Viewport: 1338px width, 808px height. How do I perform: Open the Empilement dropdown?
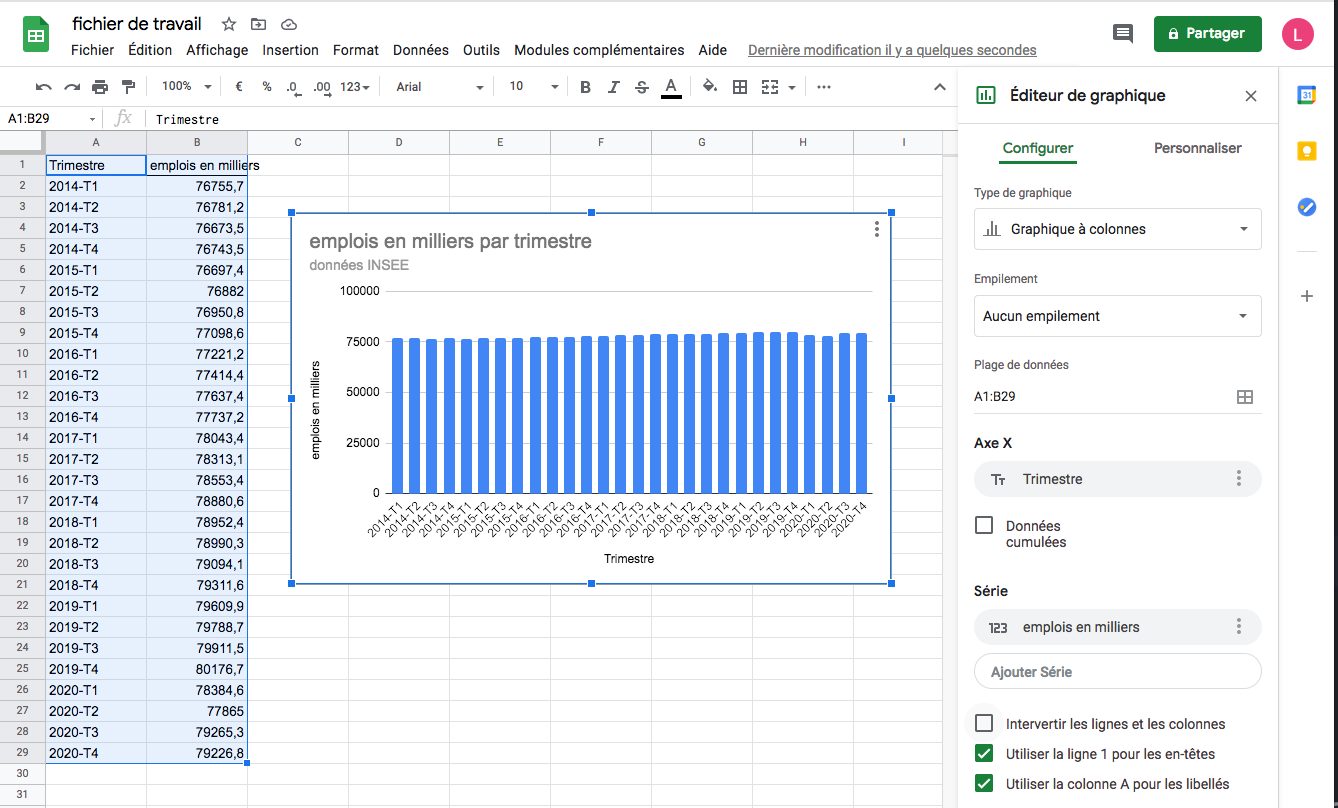click(x=1117, y=316)
